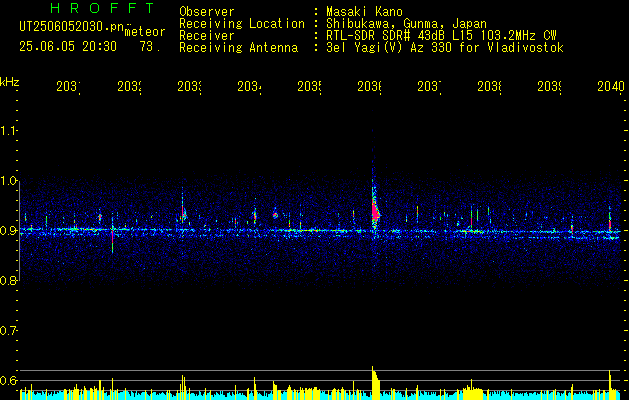
Task: Click the 2040 time marker
Action: point(611,87)
